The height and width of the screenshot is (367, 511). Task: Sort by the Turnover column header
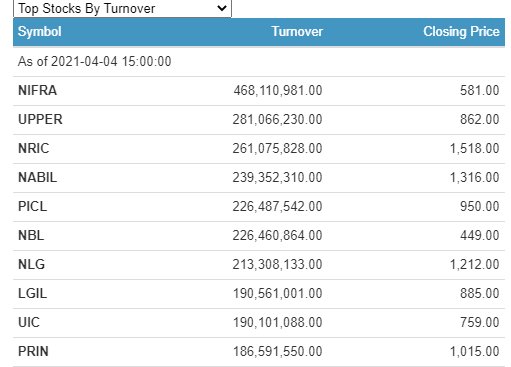point(297,32)
